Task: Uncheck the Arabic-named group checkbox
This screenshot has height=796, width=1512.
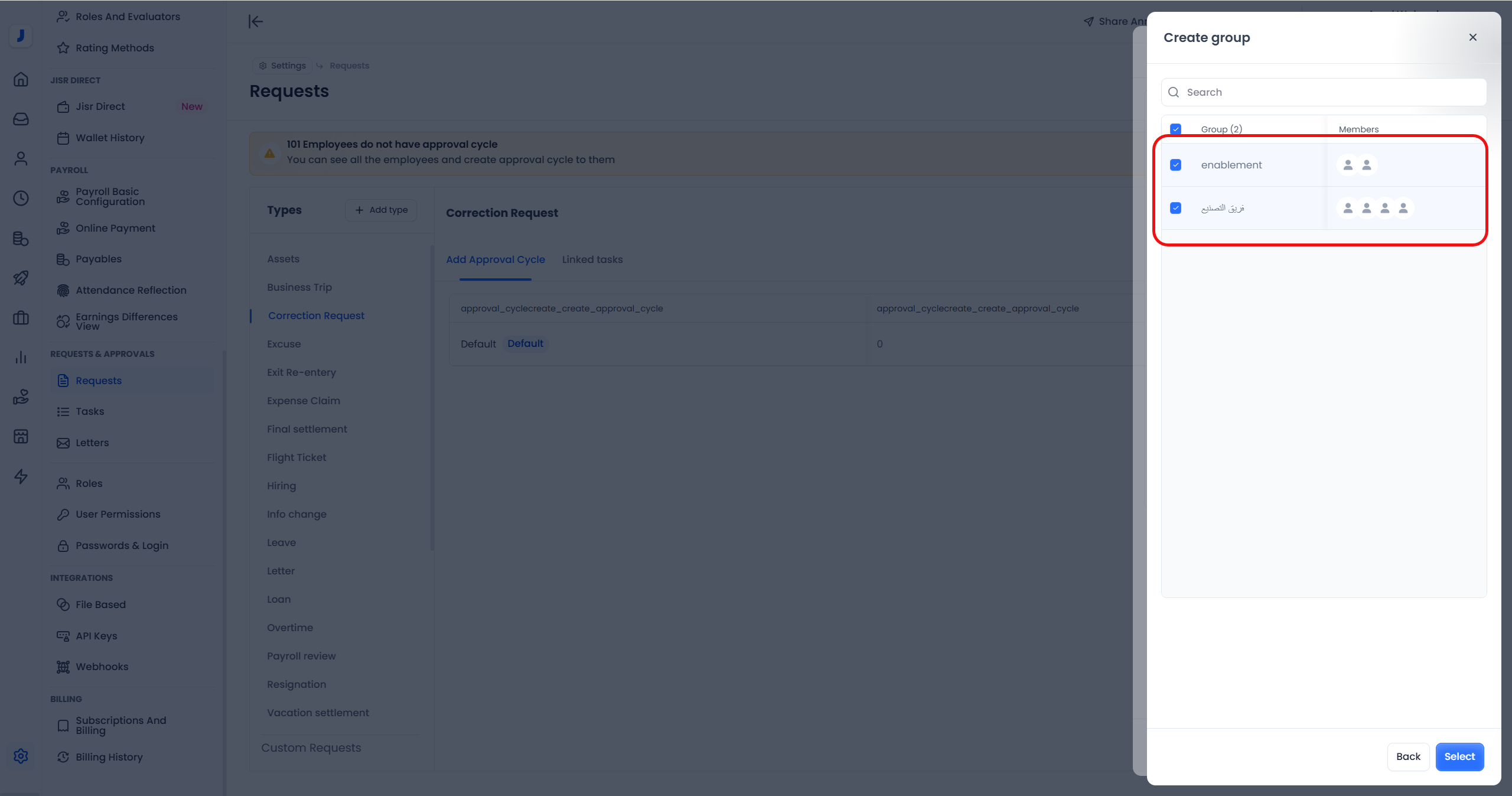Action: [x=1175, y=208]
